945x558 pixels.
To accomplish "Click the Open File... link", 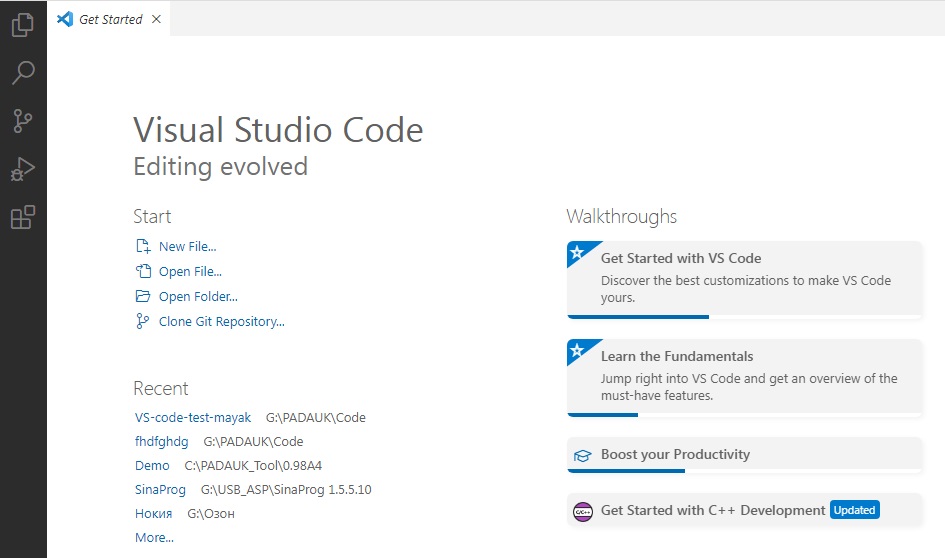I will pos(190,271).
